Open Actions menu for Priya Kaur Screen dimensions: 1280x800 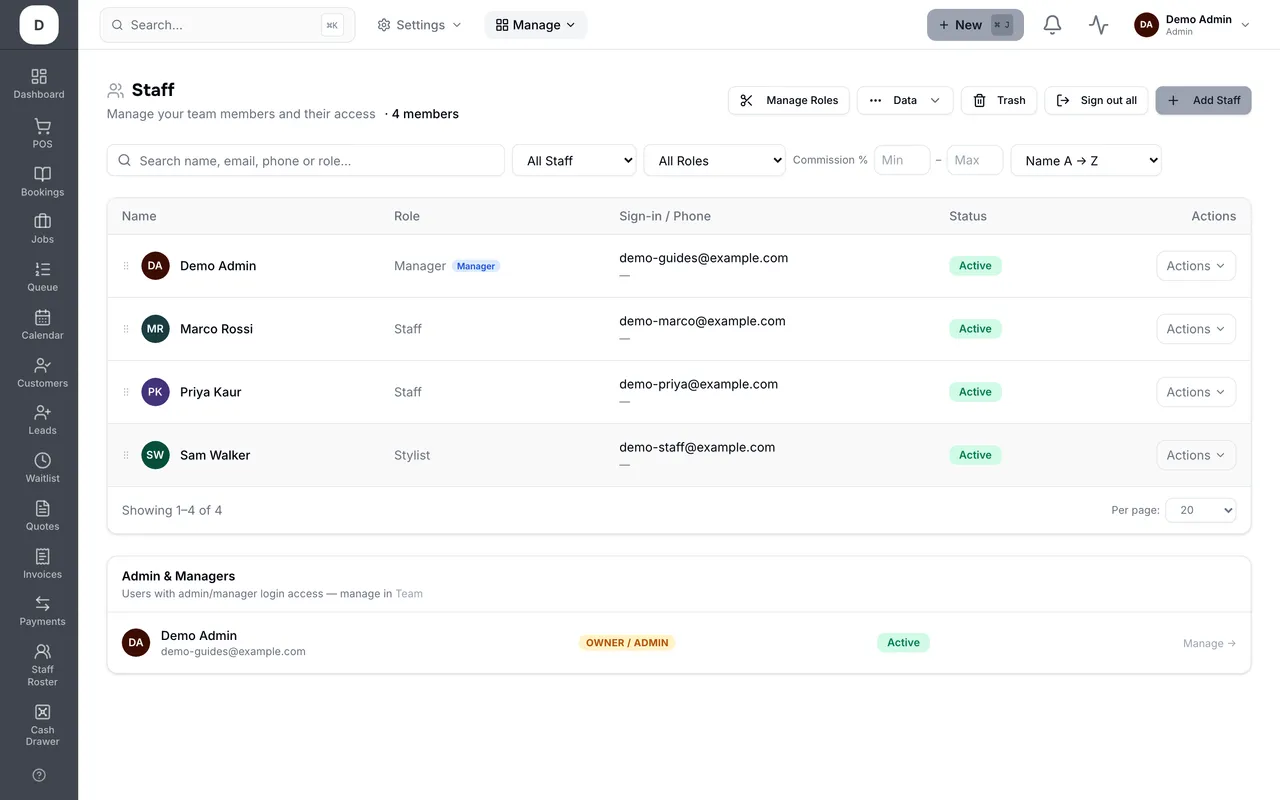point(1196,392)
